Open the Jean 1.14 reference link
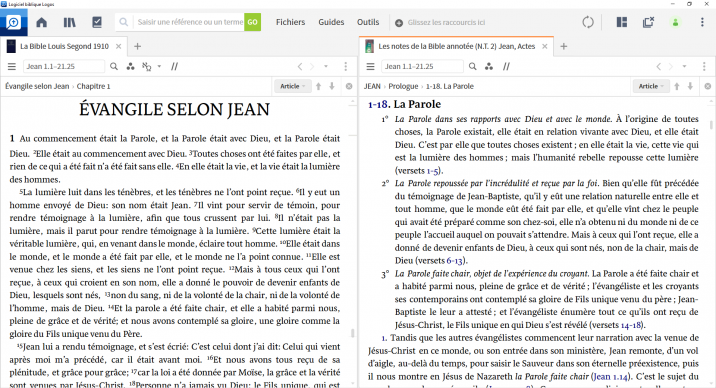Image resolution: width=716 pixels, height=388 pixels. click(610, 377)
